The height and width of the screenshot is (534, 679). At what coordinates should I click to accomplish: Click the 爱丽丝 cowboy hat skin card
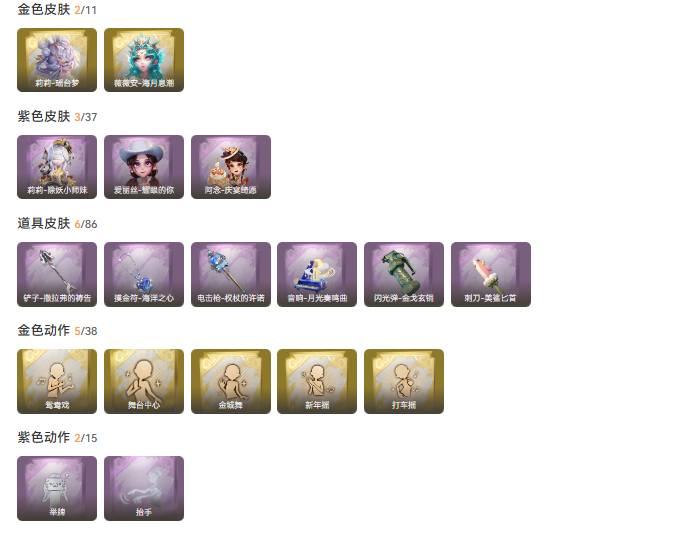point(144,167)
